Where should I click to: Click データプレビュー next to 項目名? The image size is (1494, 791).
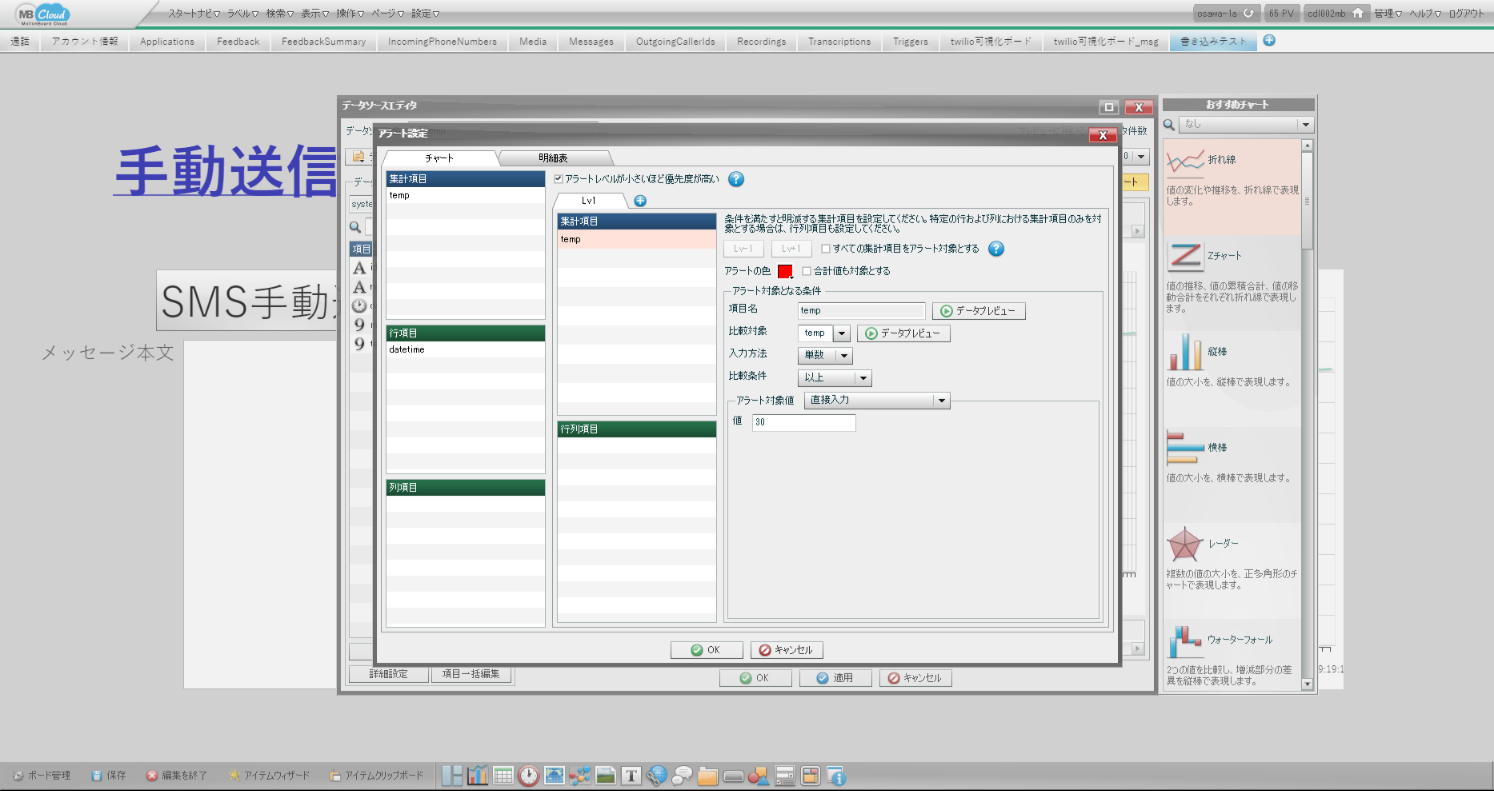pos(979,311)
